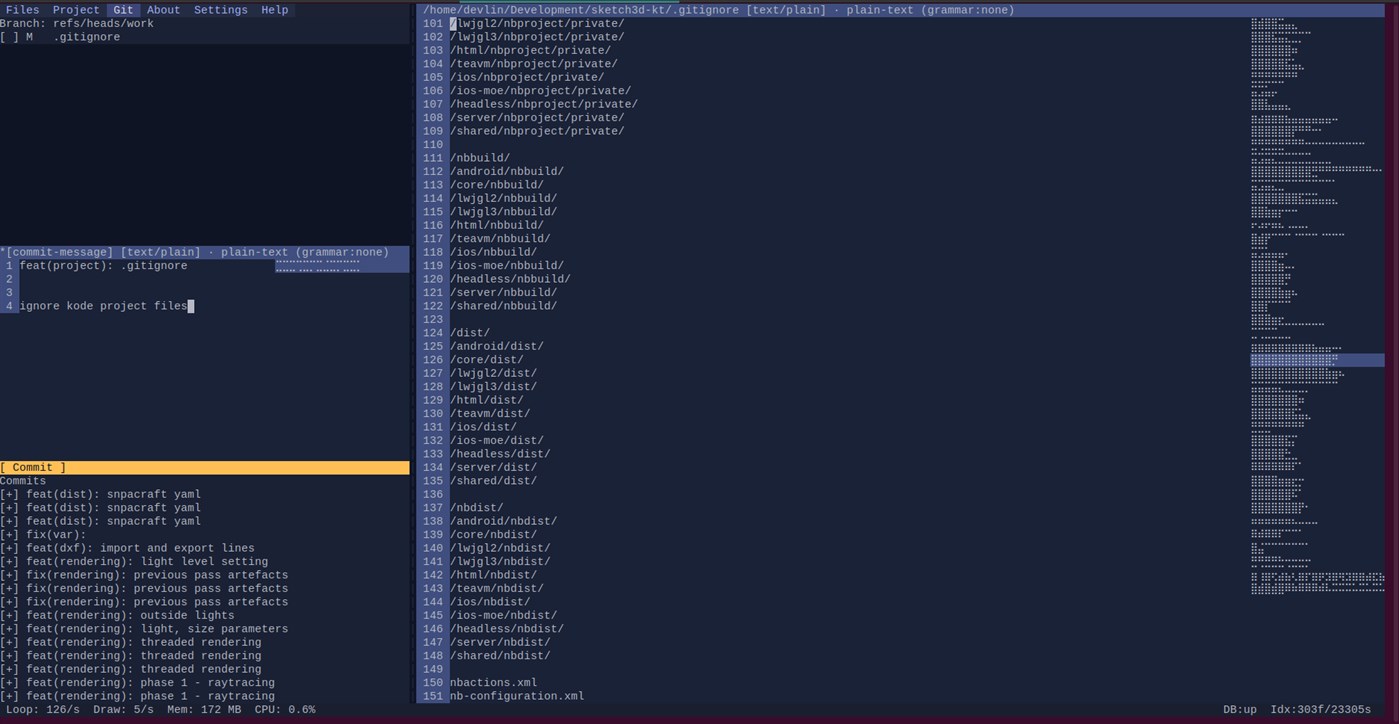Click the "Draw: 5/s" status entry

(123, 710)
